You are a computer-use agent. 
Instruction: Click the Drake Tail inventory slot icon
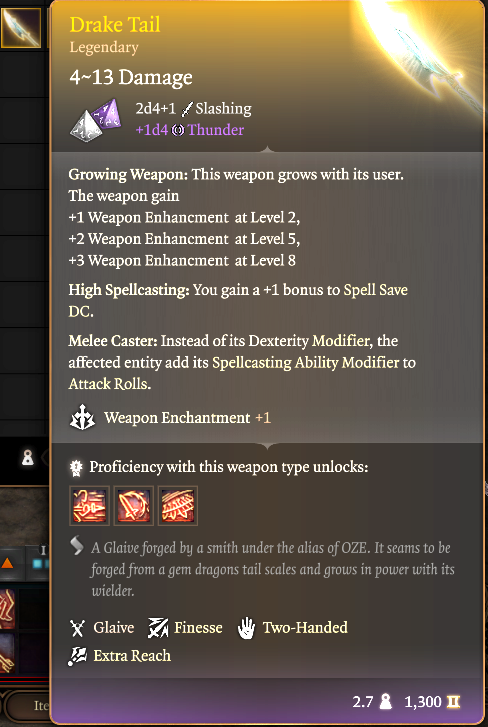[21, 28]
